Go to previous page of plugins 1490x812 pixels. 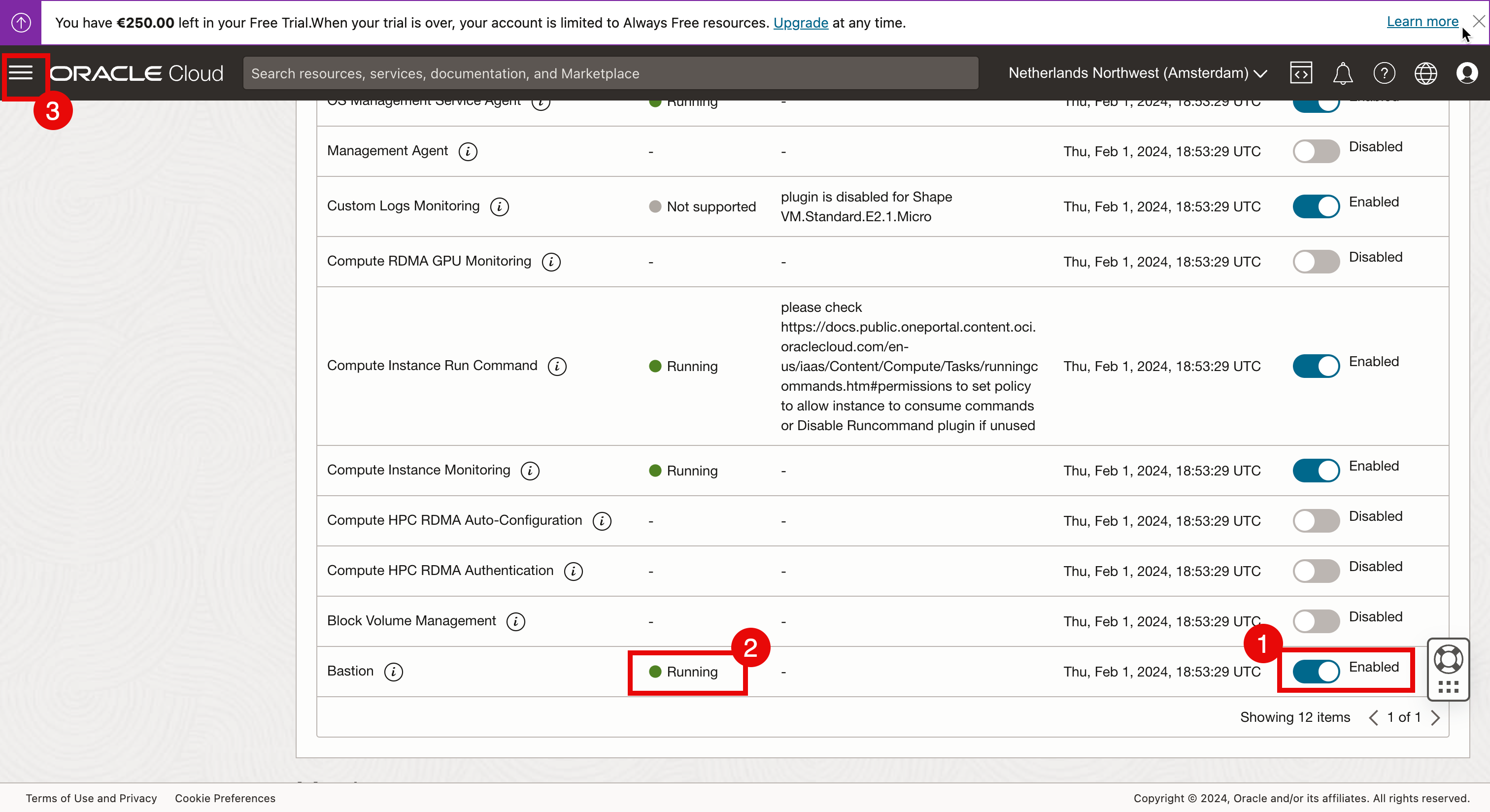point(1373,718)
